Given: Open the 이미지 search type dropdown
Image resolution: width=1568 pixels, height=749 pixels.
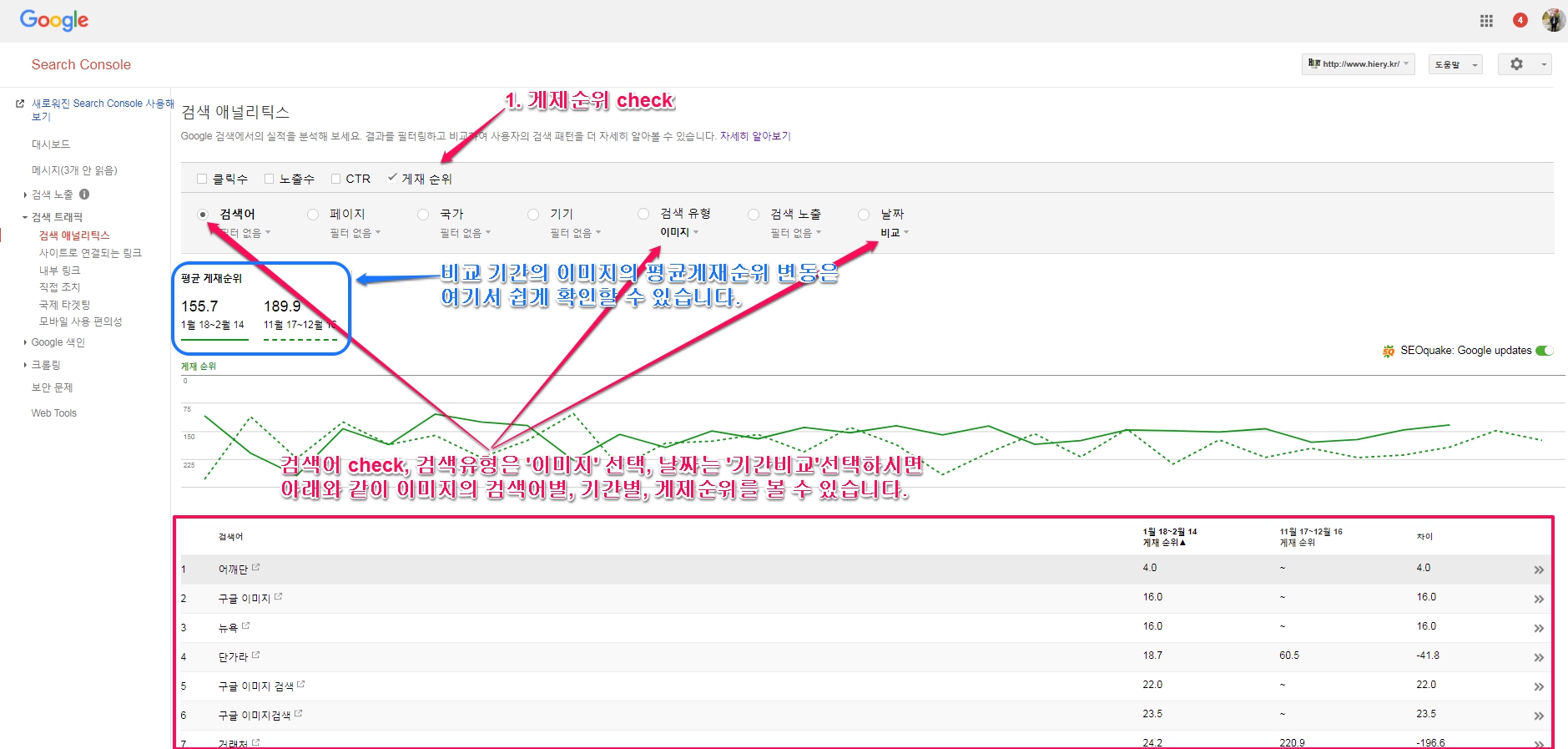Looking at the screenshot, I should [x=679, y=233].
